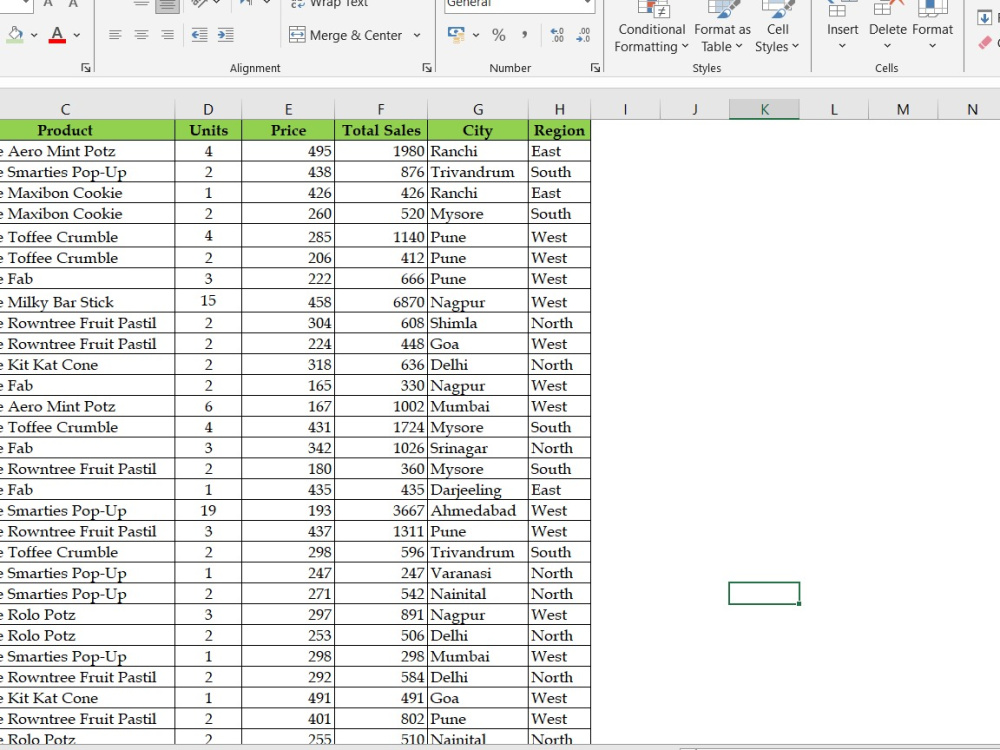Select the City header cell
The image size is (1000, 750).
478,130
